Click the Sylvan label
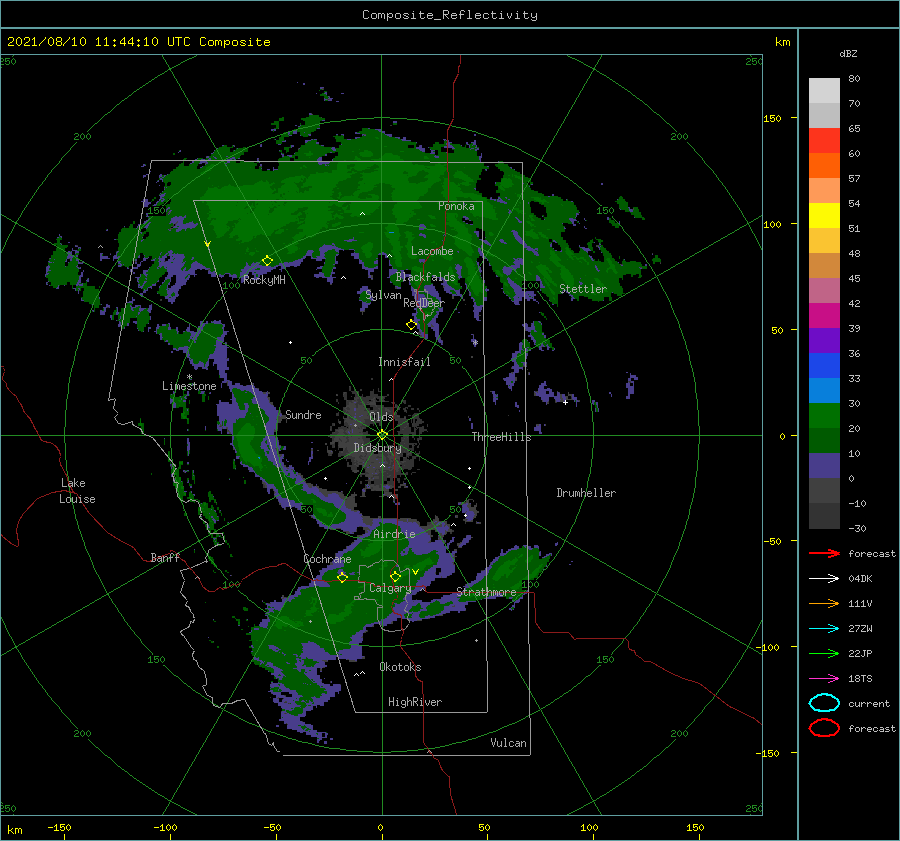The image size is (900, 841). click(x=383, y=295)
